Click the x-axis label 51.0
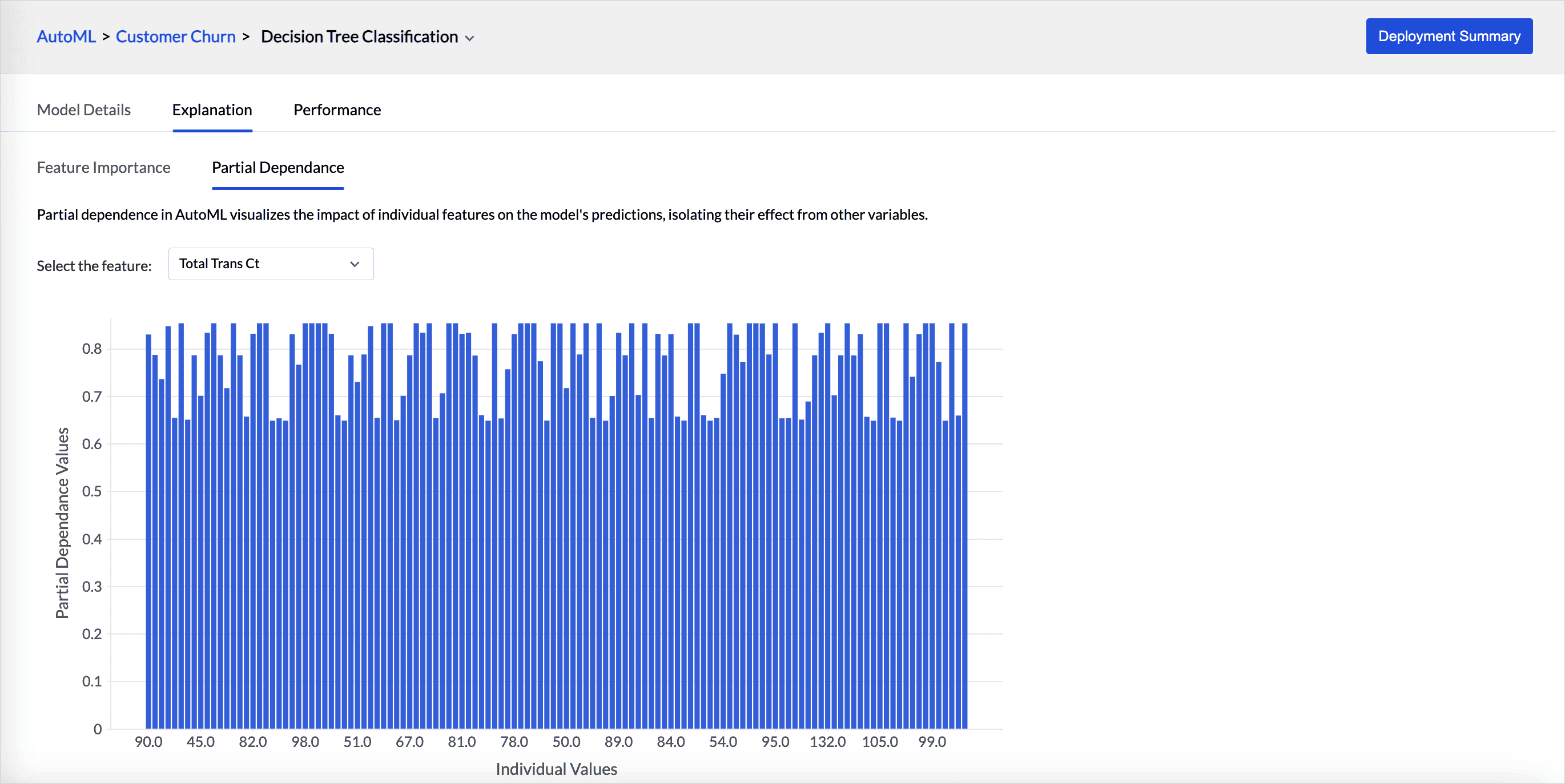Image resolution: width=1565 pixels, height=784 pixels. tap(357, 742)
